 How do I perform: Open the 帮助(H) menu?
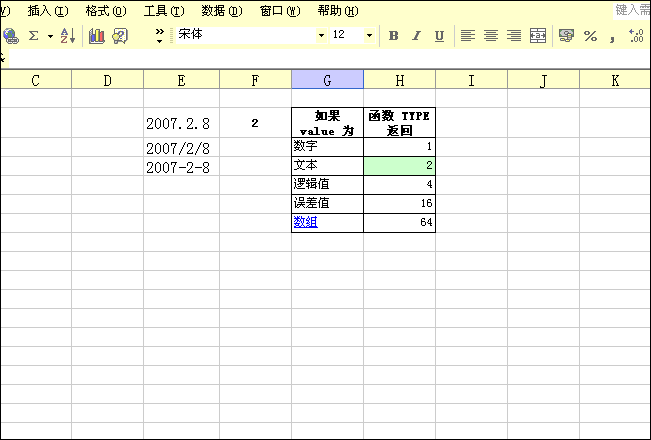[338, 11]
